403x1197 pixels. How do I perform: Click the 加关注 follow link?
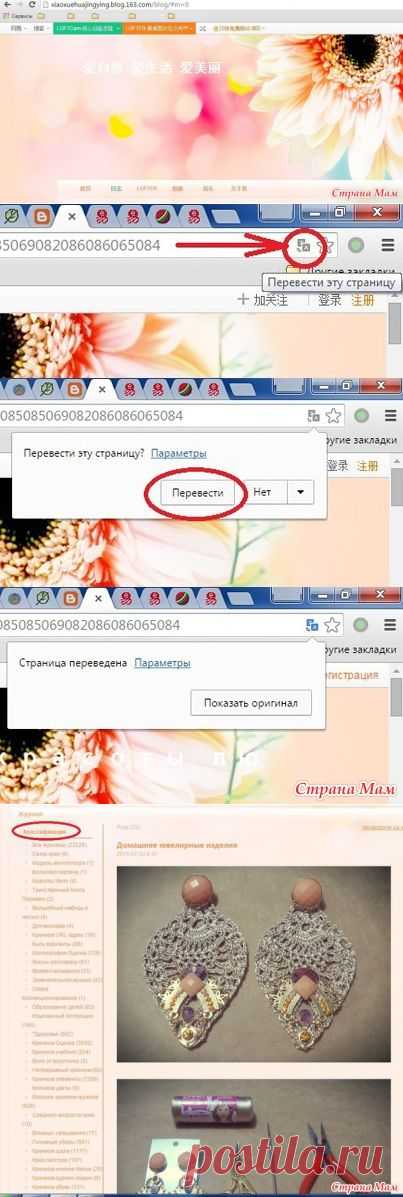[271, 300]
